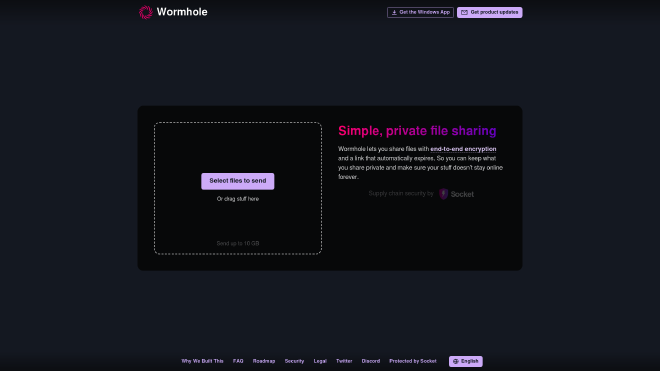
Task: Open Why We Built This link
Action: coord(202,361)
